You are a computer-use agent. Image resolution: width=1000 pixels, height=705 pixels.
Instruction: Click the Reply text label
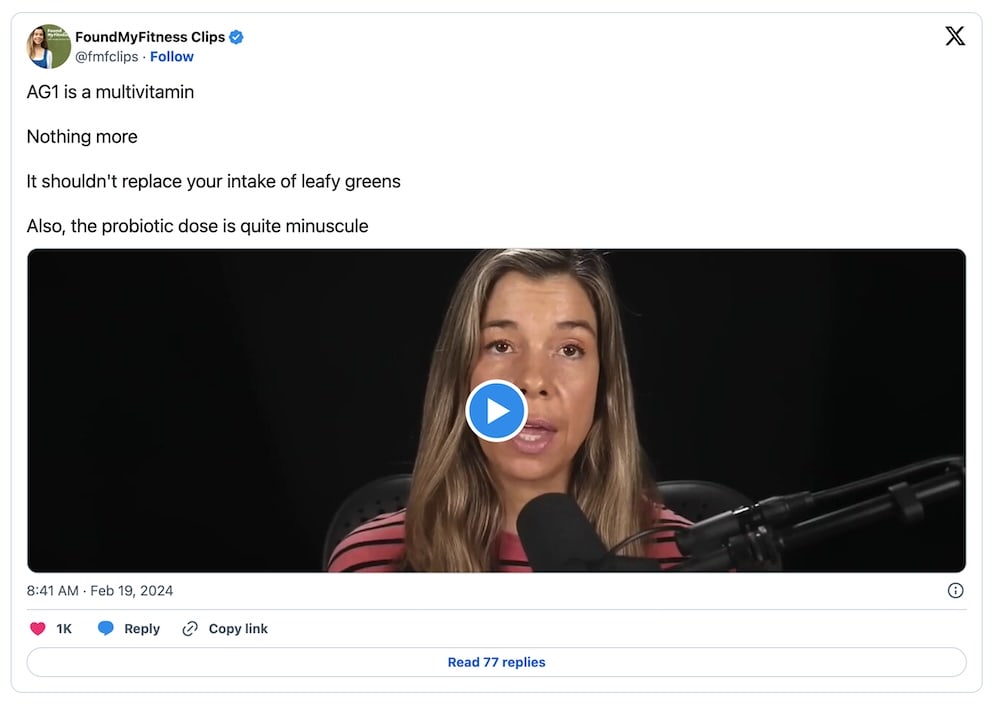[142, 629]
